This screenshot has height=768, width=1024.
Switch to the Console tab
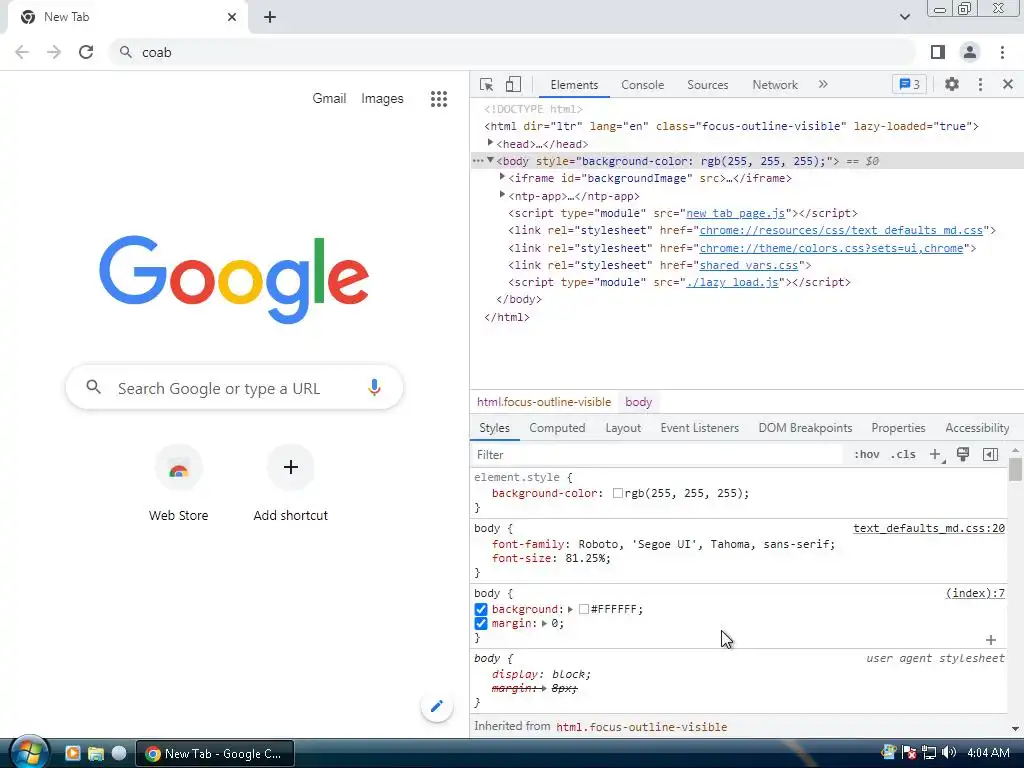[643, 85]
